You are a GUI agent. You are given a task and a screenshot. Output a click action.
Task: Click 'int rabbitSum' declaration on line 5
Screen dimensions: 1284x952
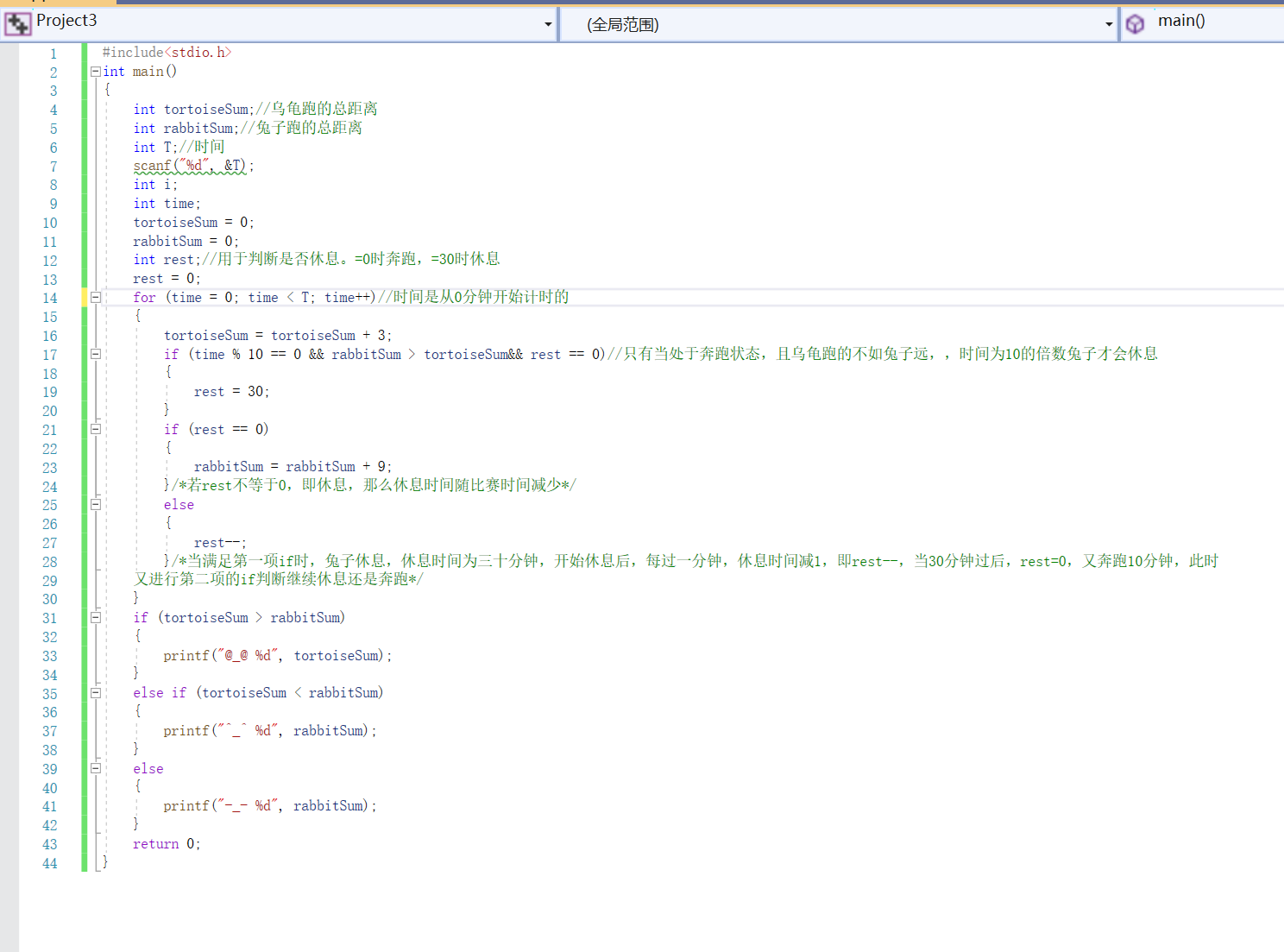coord(186,129)
